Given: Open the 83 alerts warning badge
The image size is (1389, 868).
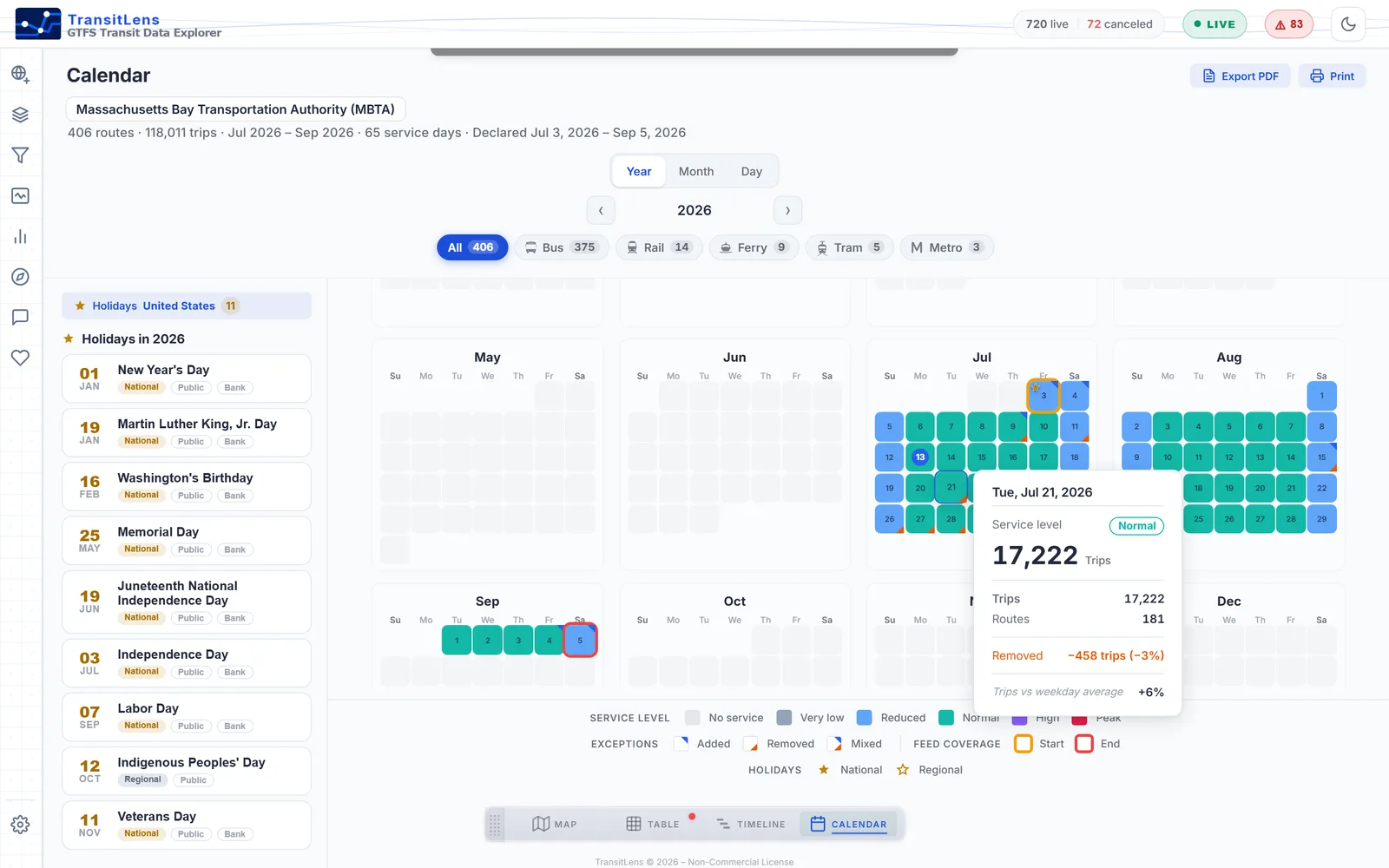Looking at the screenshot, I should point(1289,24).
